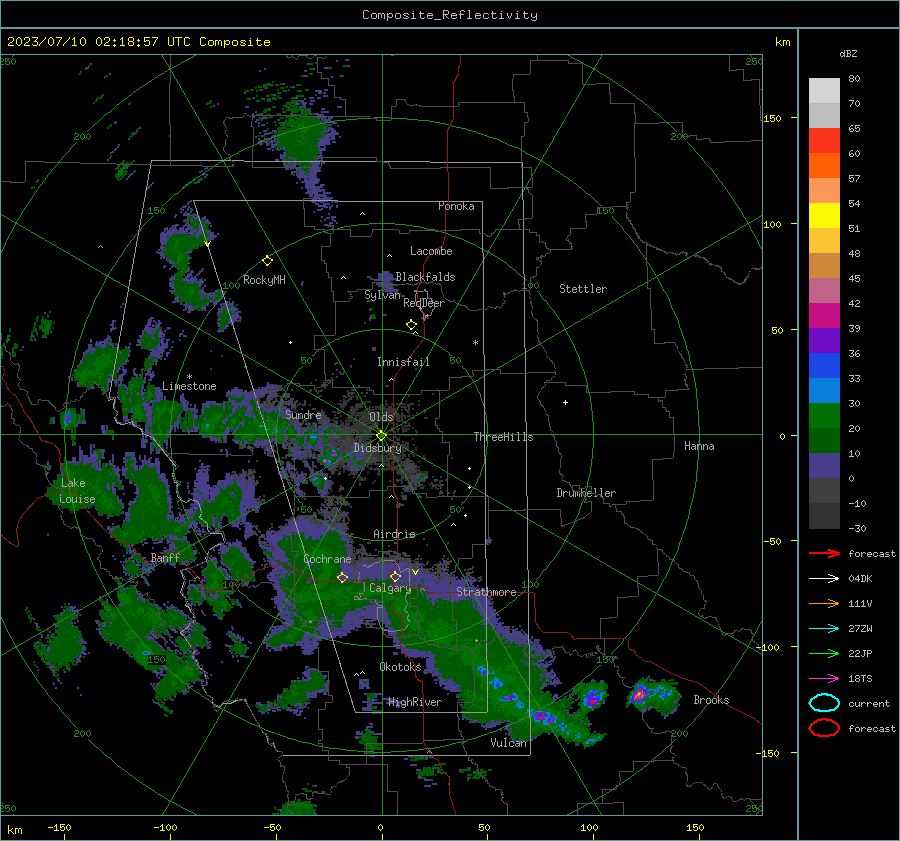
Task: Click the Composite_Reflectivity title
Action: [x=450, y=15]
